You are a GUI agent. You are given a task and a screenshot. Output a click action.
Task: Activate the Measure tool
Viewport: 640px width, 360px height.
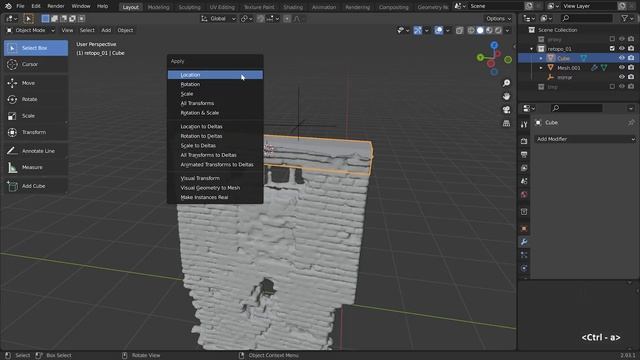36,167
